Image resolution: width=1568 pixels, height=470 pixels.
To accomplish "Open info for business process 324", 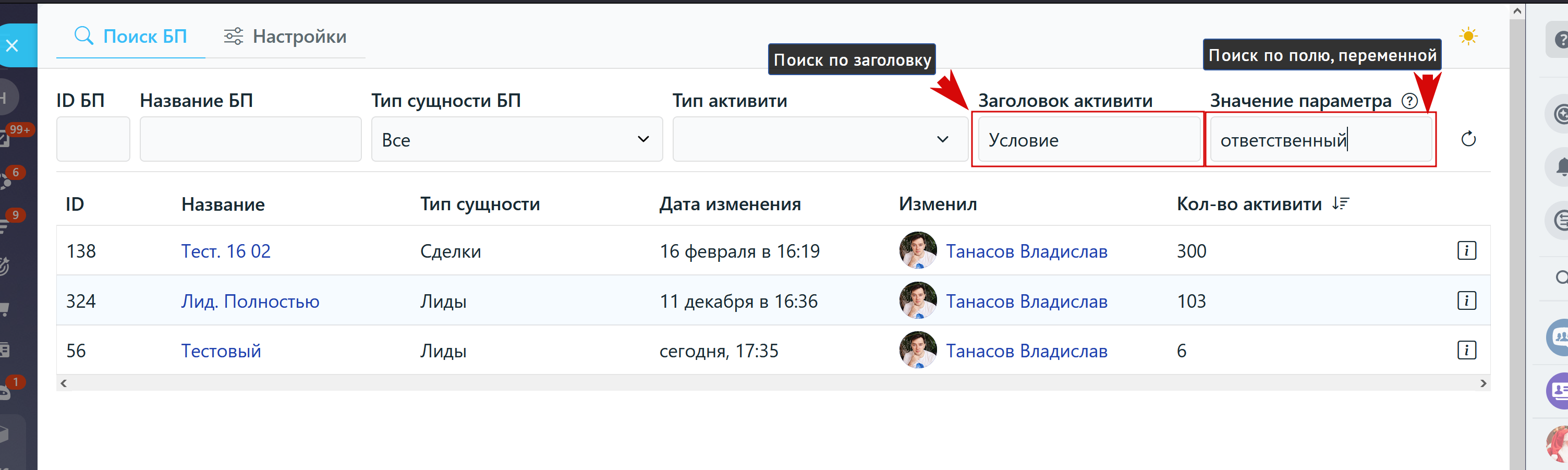I will pyautogui.click(x=1466, y=300).
